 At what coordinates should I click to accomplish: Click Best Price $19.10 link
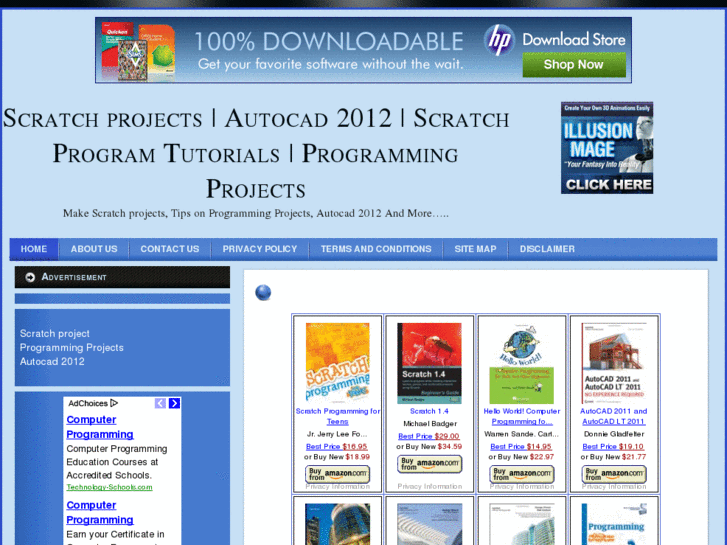pyautogui.click(x=613, y=446)
